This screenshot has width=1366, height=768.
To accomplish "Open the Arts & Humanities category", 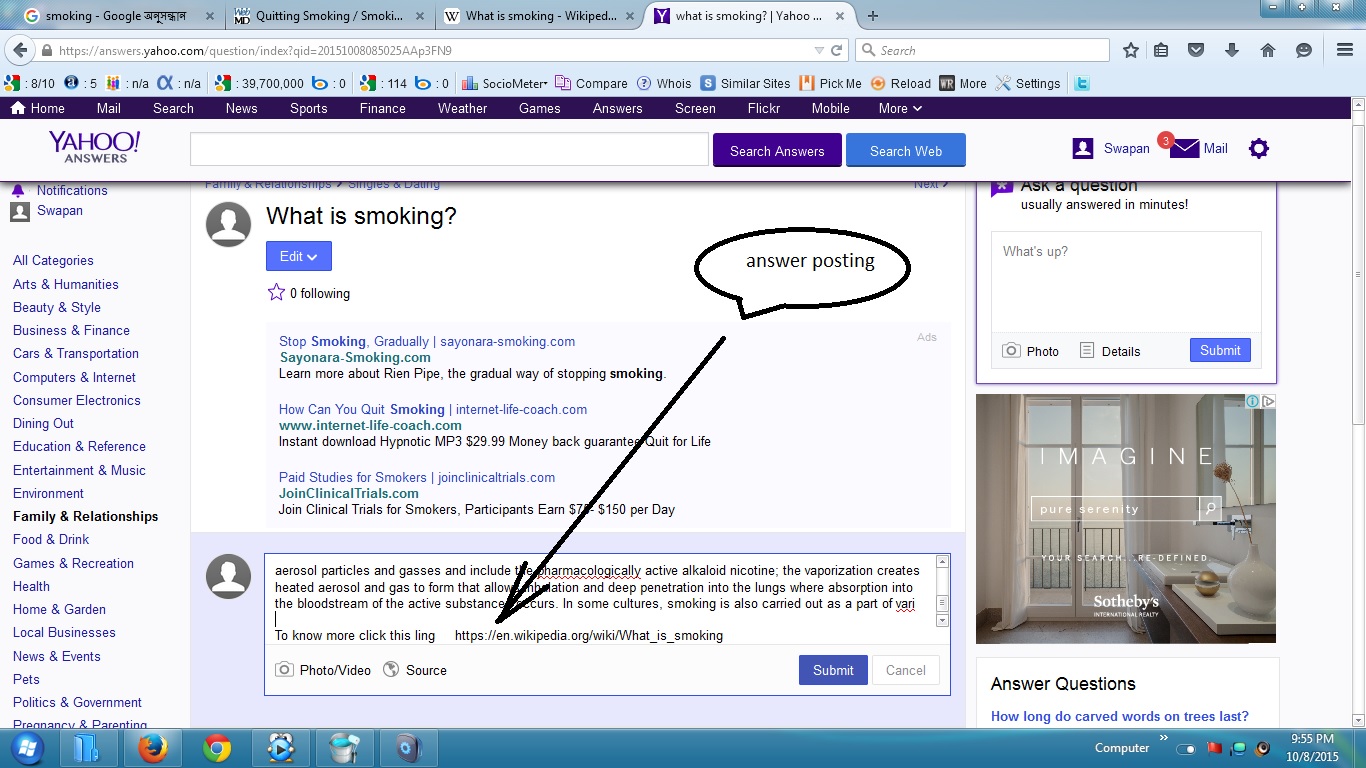I will click(x=65, y=284).
